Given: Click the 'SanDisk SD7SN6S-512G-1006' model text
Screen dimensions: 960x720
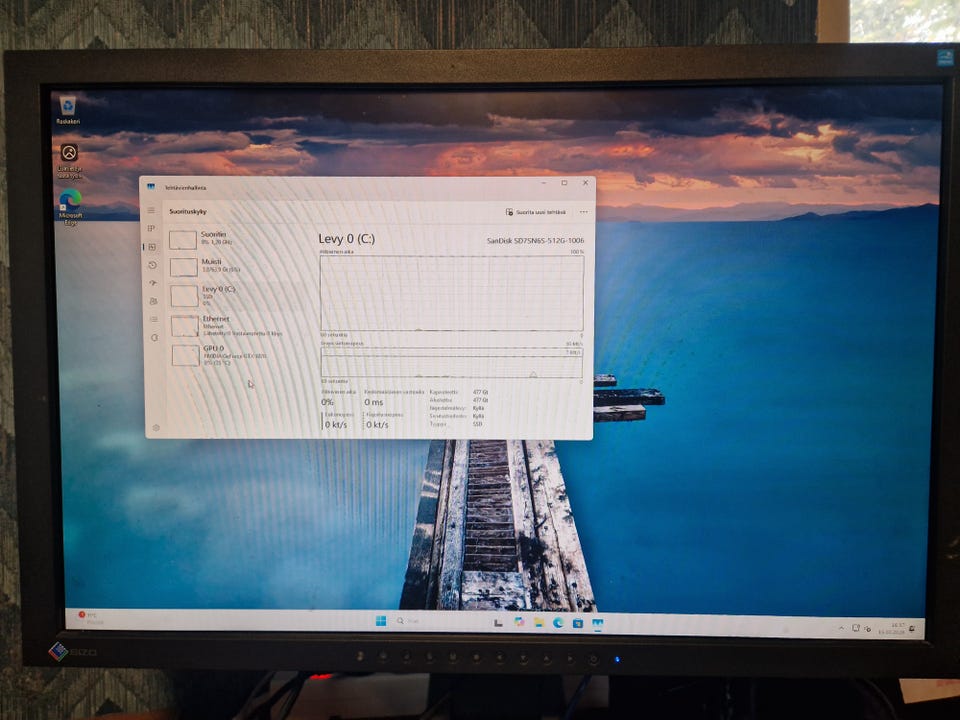Looking at the screenshot, I should click(535, 241).
